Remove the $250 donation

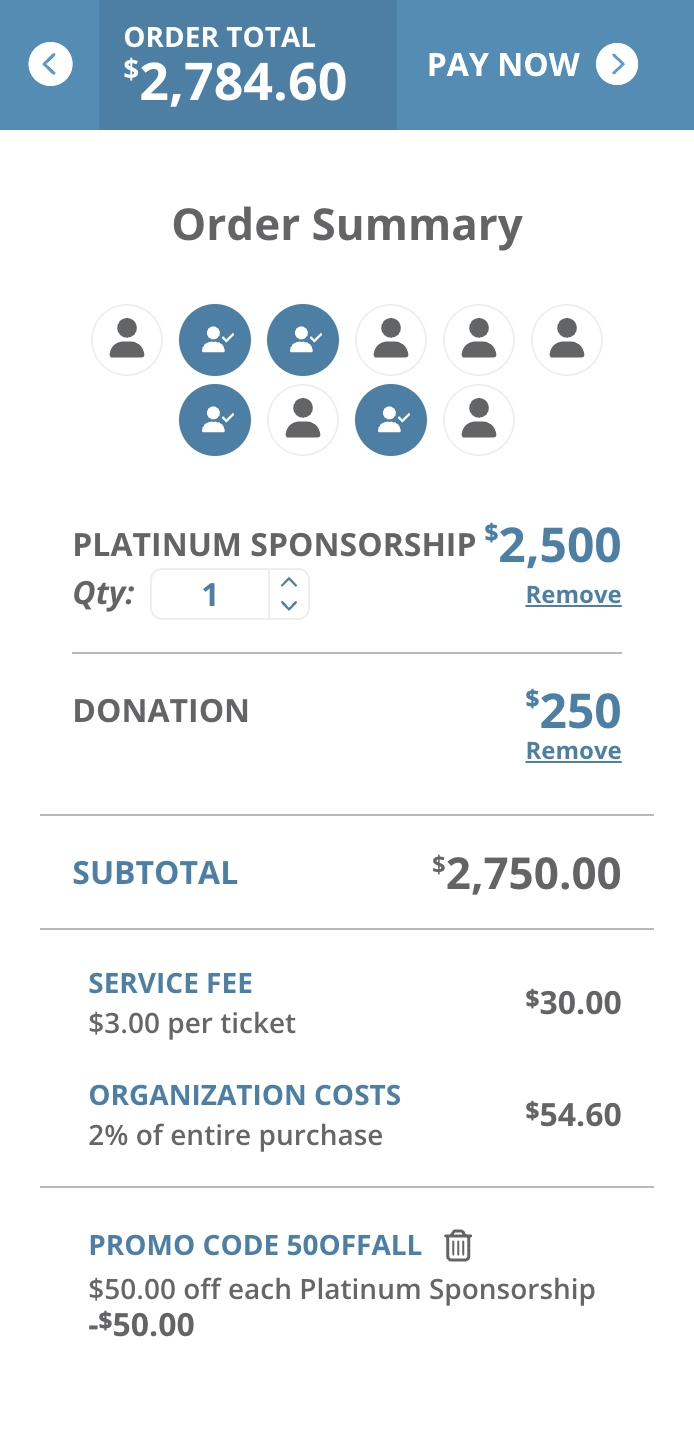pos(573,750)
